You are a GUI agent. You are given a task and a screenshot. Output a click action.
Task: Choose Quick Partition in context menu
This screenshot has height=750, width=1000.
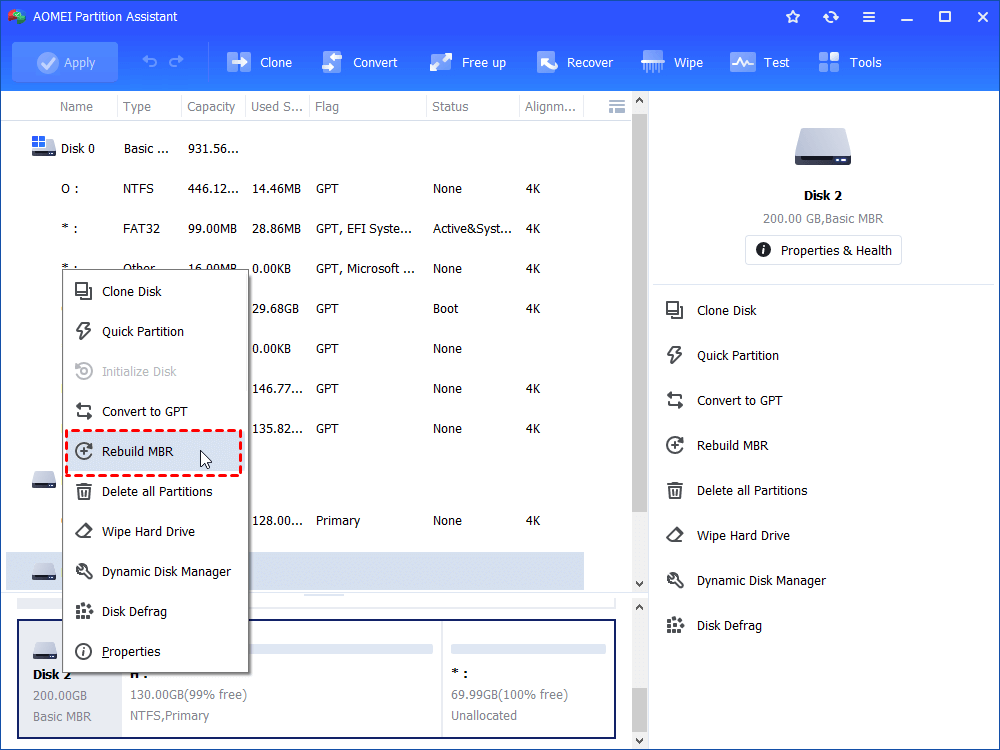[155, 332]
